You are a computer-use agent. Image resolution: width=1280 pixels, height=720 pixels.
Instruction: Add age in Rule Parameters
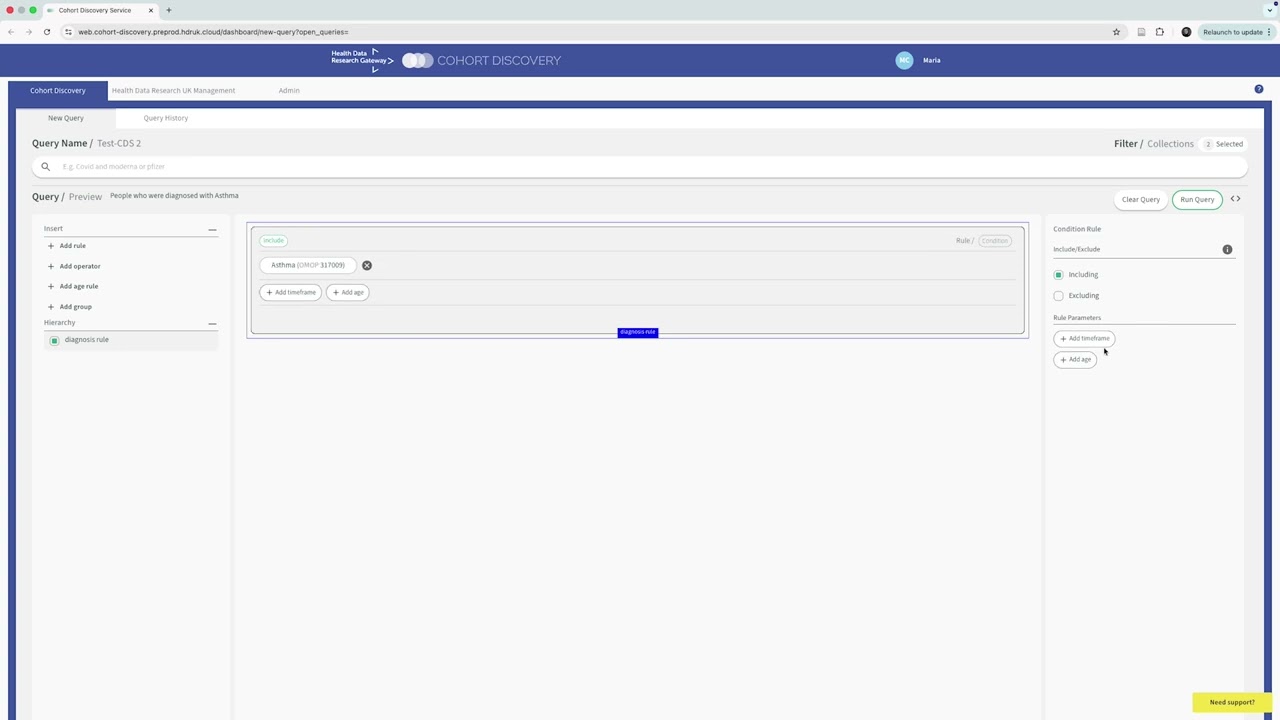(1076, 359)
